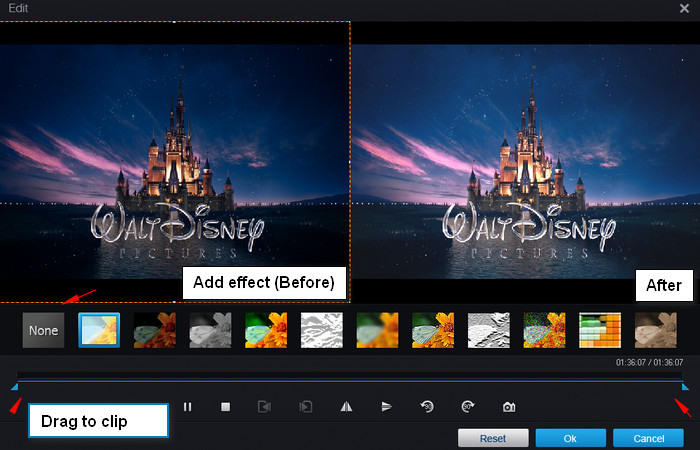Stop the video playback
The image size is (700, 450).
(x=225, y=407)
